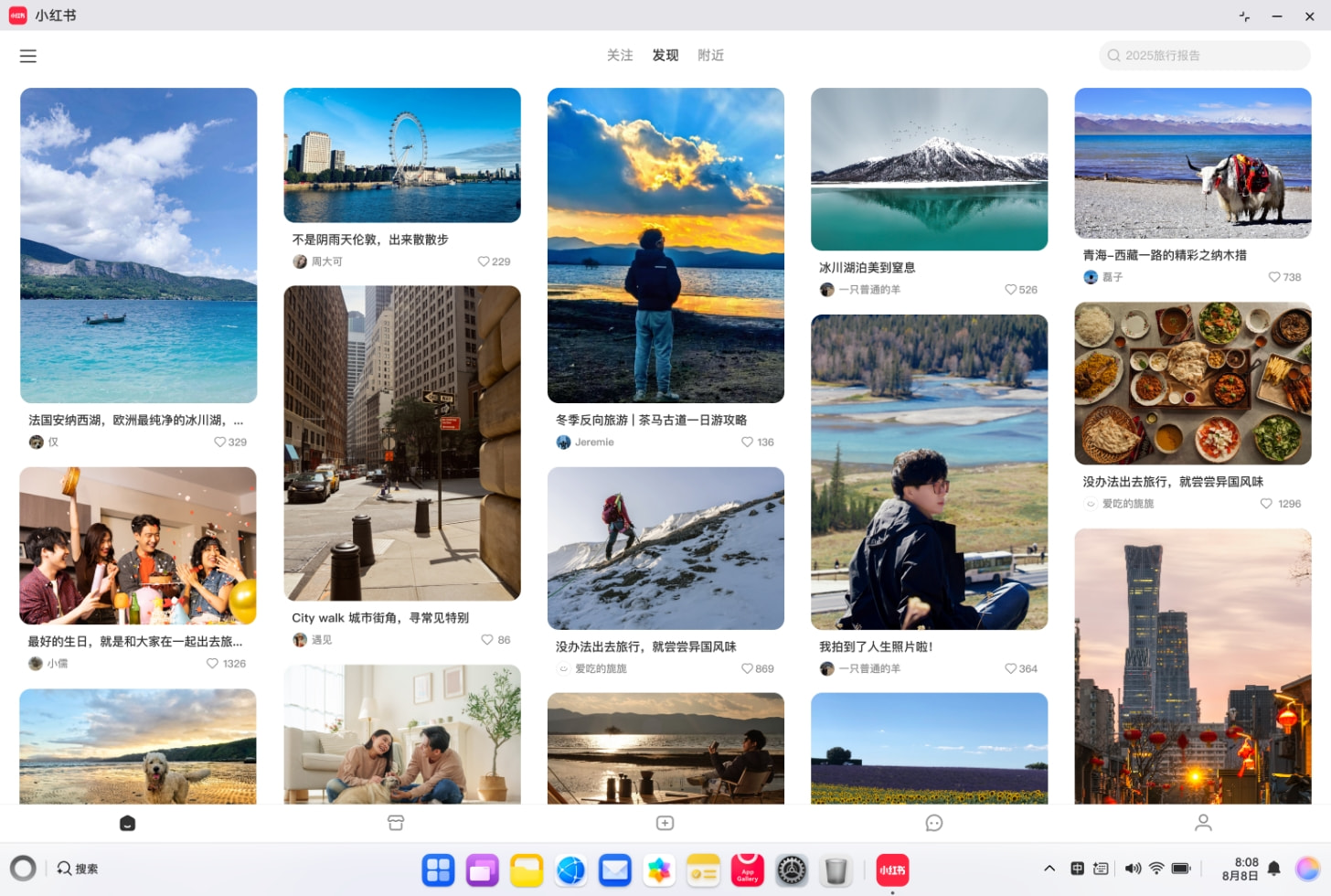This screenshot has width=1331, height=896.
Task: Click the 小红书 icon in the taskbar
Action: (891, 869)
